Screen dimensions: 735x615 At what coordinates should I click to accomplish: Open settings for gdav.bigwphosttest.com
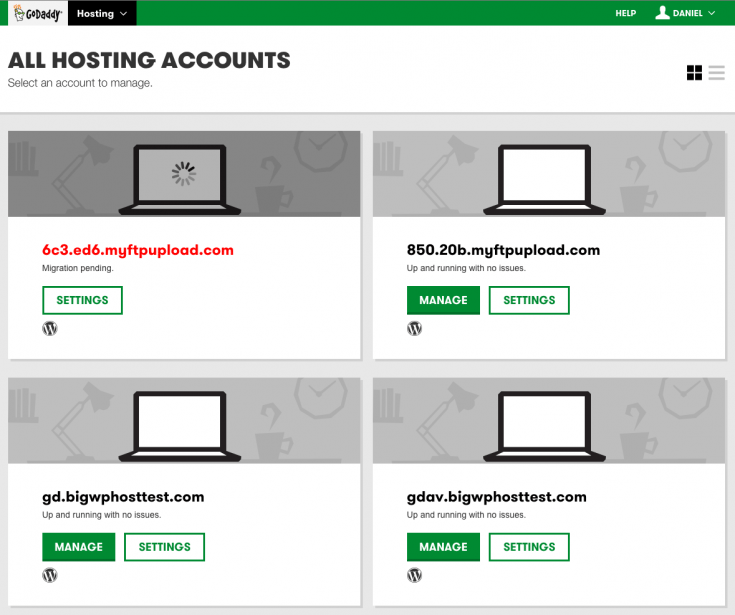pyautogui.click(x=529, y=547)
